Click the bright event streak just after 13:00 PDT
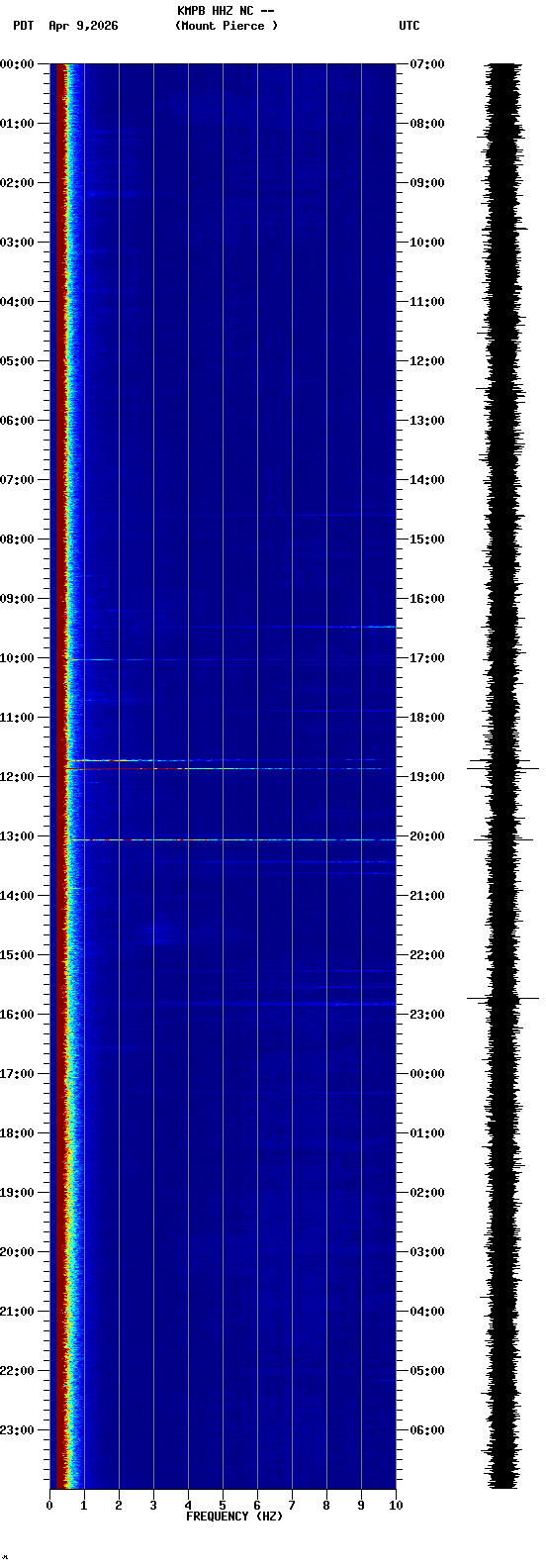This screenshot has width=546, height=1568. pyautogui.click(x=229, y=839)
